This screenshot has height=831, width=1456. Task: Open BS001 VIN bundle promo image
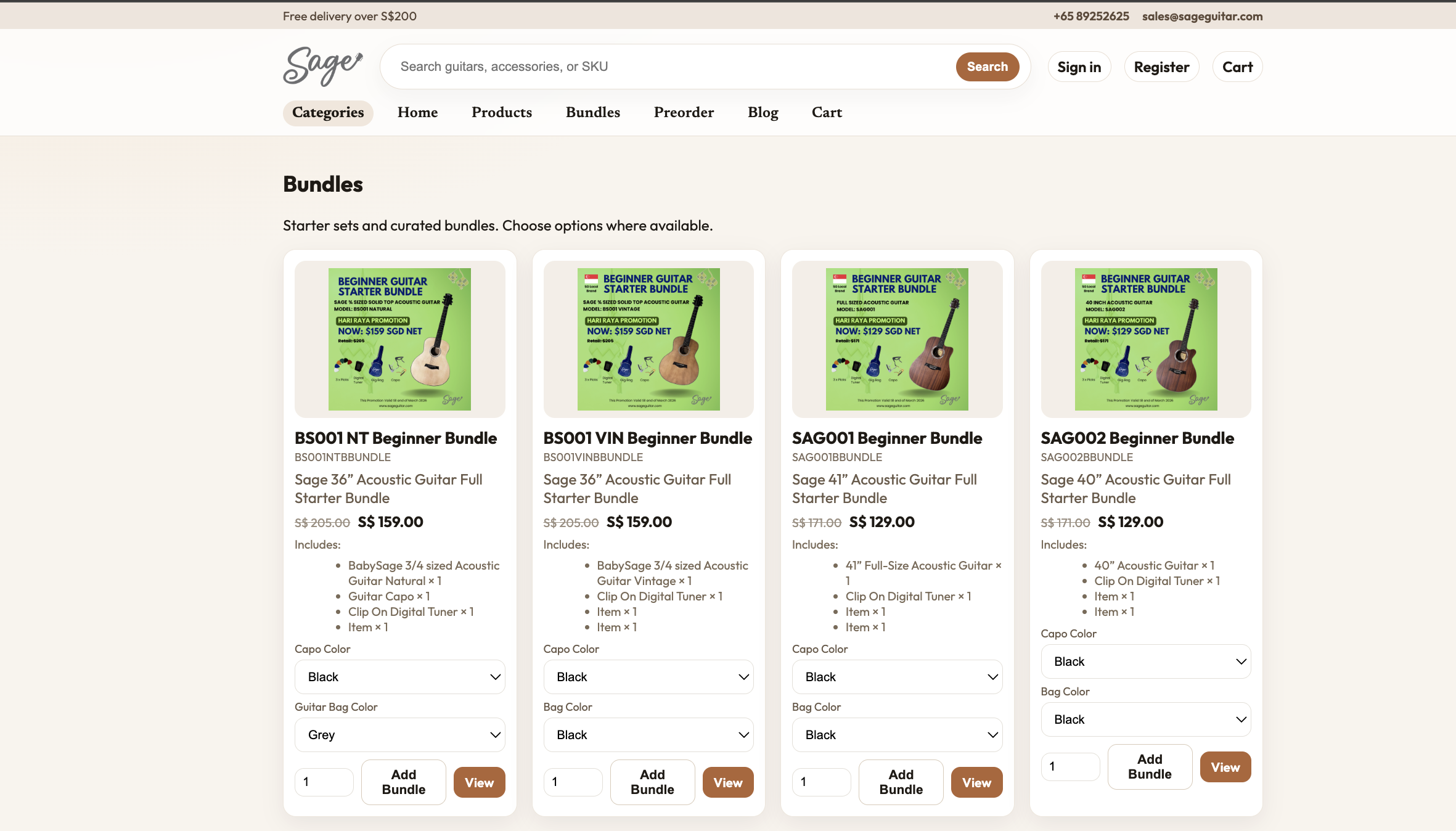648,339
